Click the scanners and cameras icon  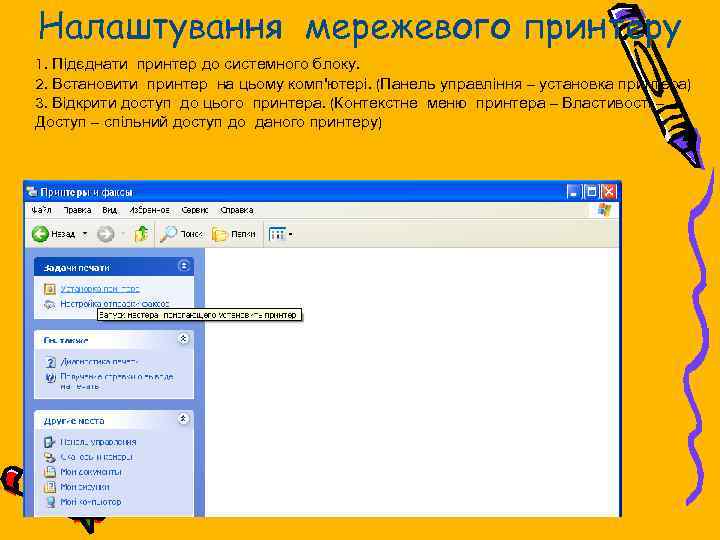click(50, 457)
